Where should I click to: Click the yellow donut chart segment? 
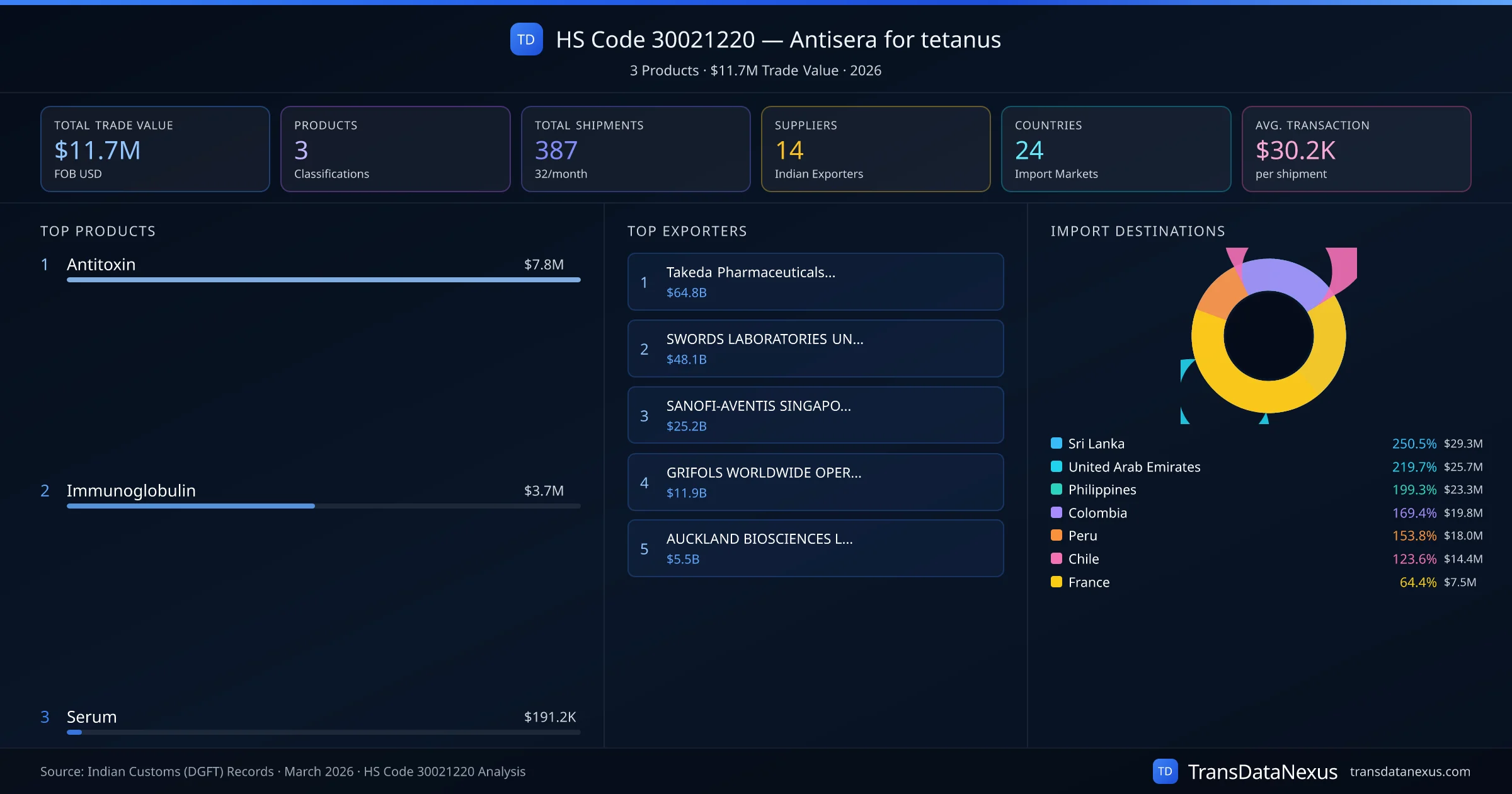(x=1268, y=398)
